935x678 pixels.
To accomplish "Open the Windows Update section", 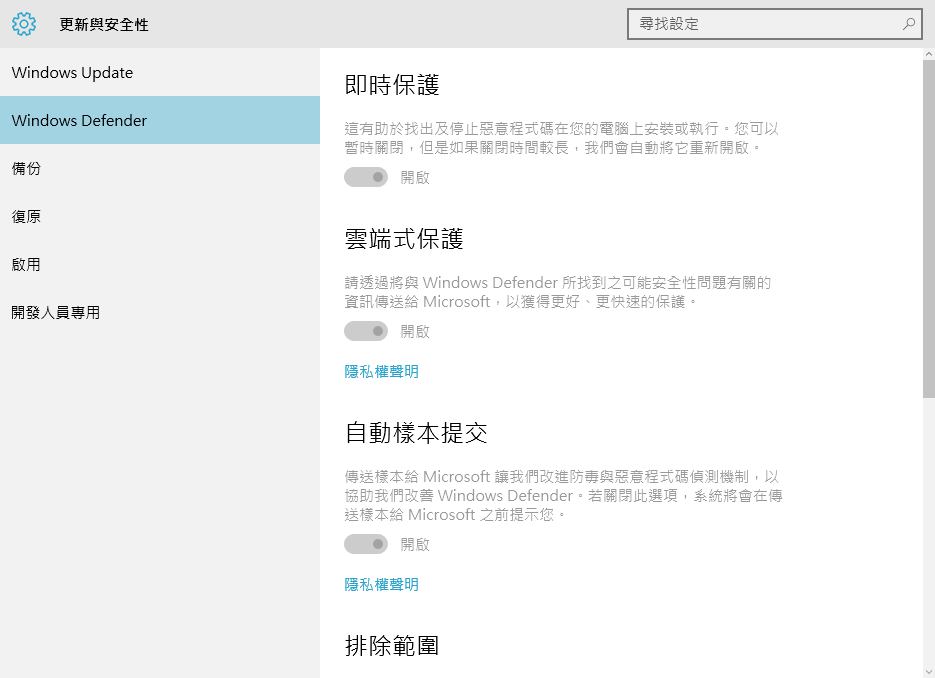I will (x=160, y=72).
